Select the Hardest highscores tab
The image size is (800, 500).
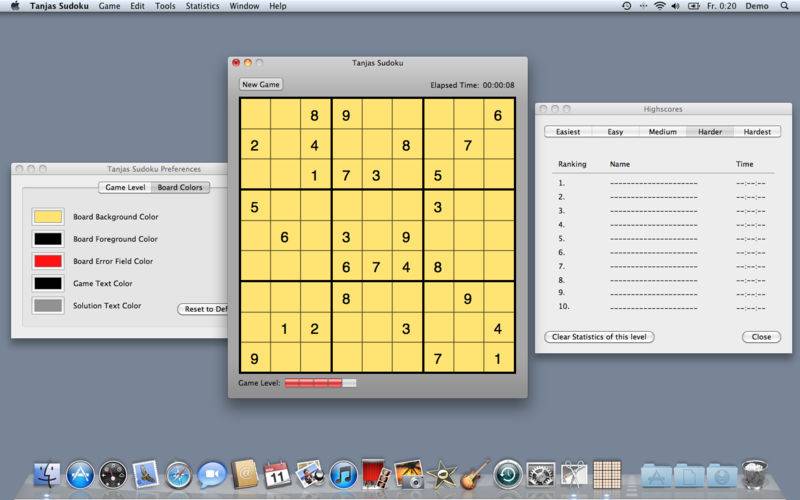tap(757, 132)
